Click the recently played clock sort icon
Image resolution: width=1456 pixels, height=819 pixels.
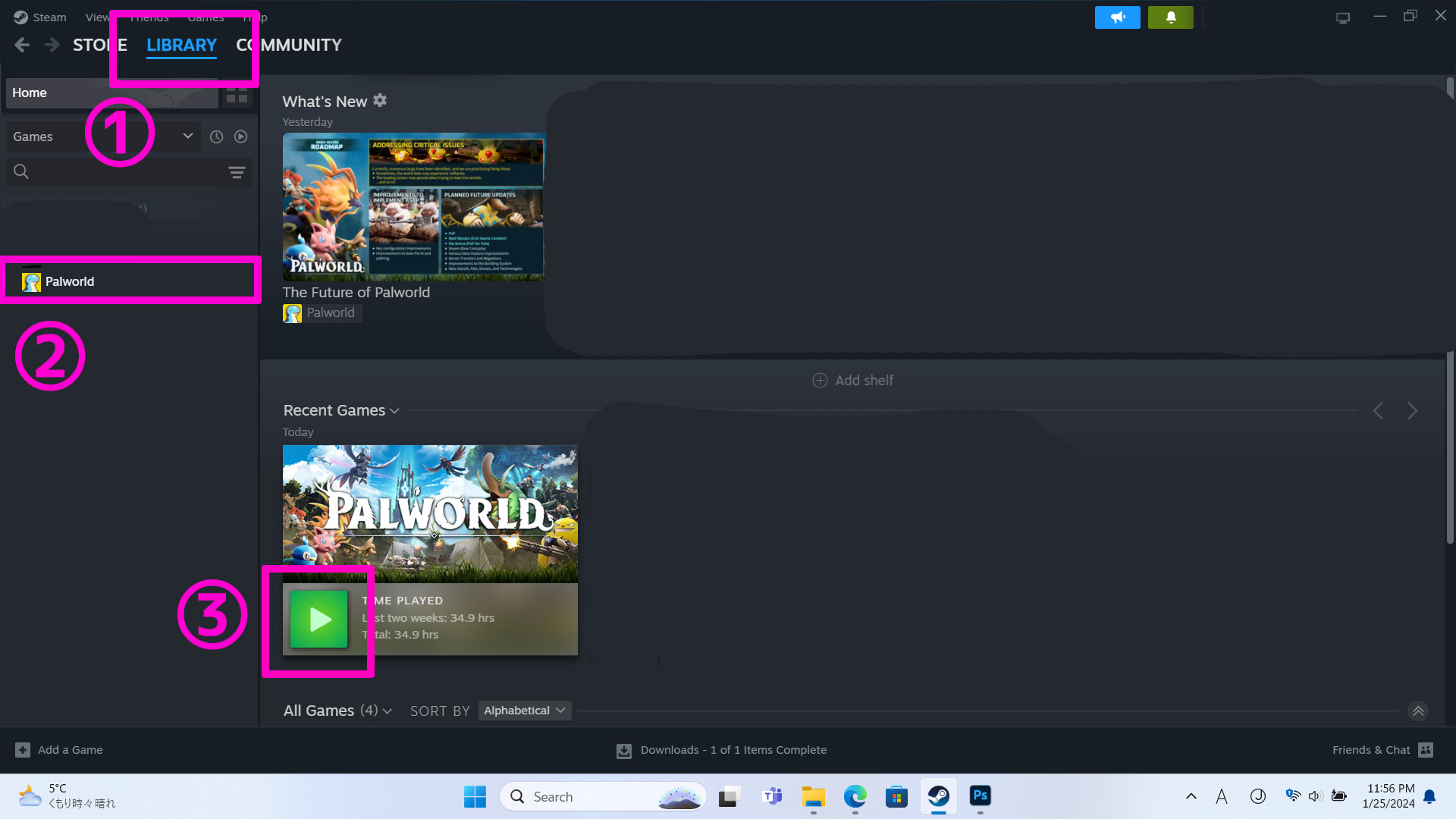(x=216, y=136)
